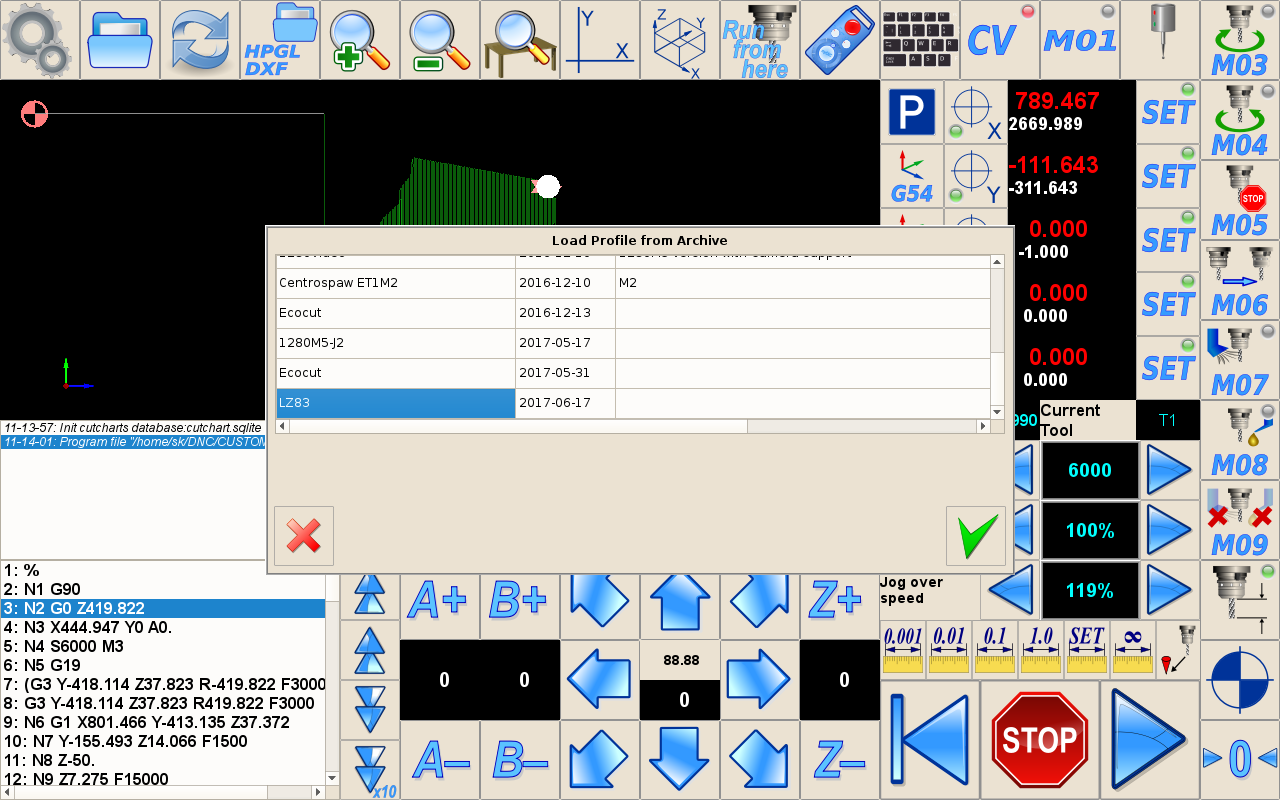Confirm profile load with green checkmark

pos(975,536)
